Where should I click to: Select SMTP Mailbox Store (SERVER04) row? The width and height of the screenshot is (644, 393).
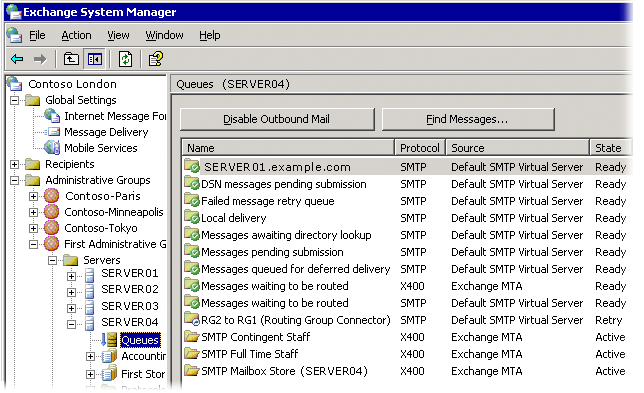[407, 371]
